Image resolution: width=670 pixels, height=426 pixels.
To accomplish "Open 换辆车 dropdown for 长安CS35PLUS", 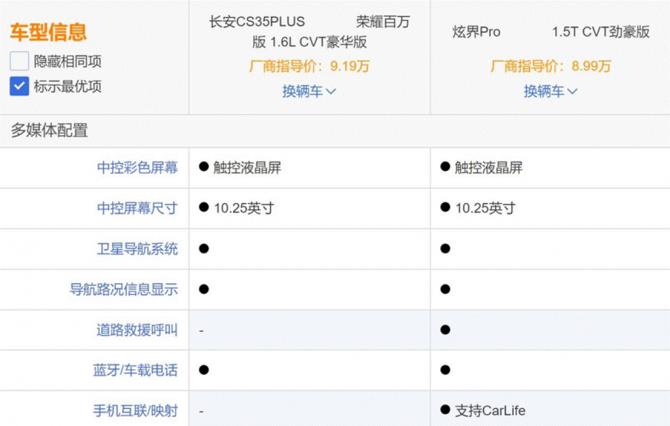I will (309, 91).
